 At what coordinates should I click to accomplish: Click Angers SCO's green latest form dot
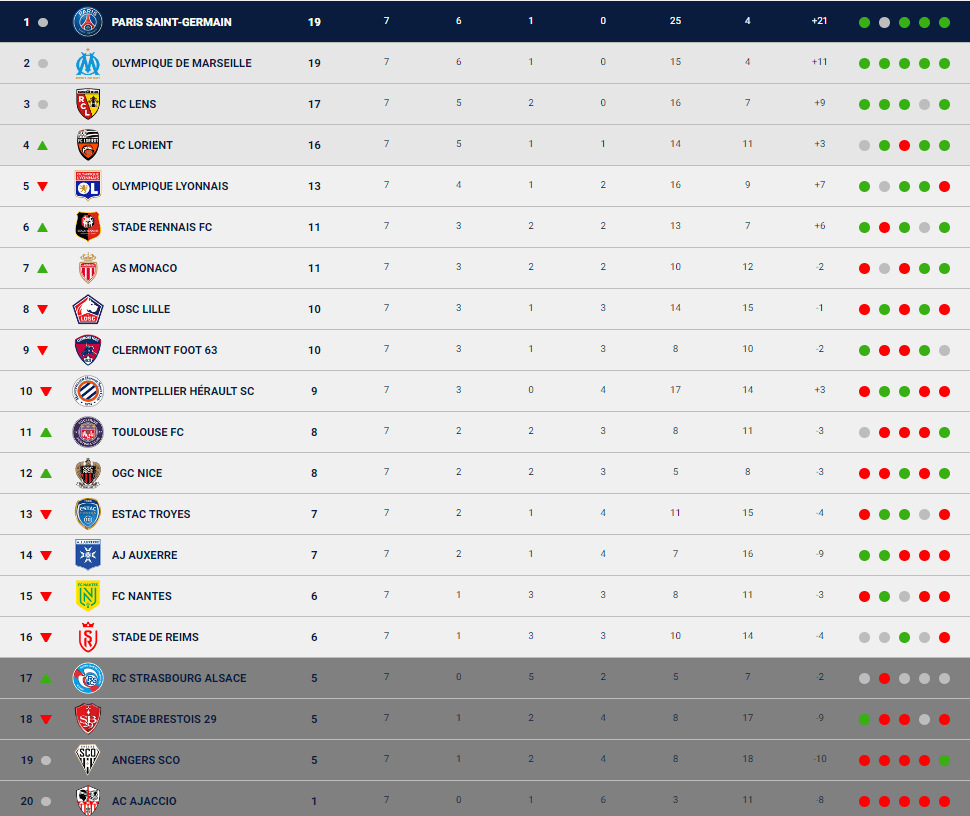pos(944,760)
